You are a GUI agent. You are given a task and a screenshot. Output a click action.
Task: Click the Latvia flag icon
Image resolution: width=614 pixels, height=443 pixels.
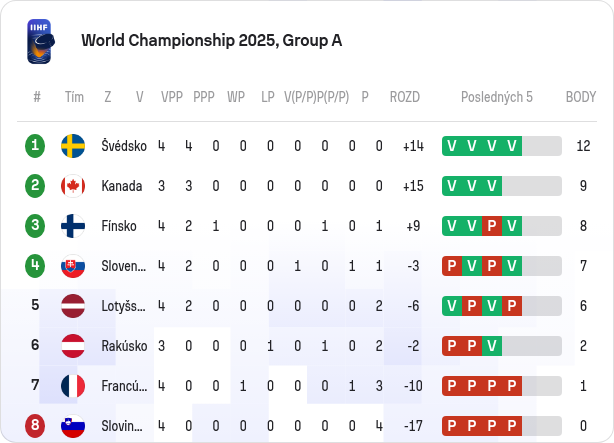pyautogui.click(x=73, y=306)
